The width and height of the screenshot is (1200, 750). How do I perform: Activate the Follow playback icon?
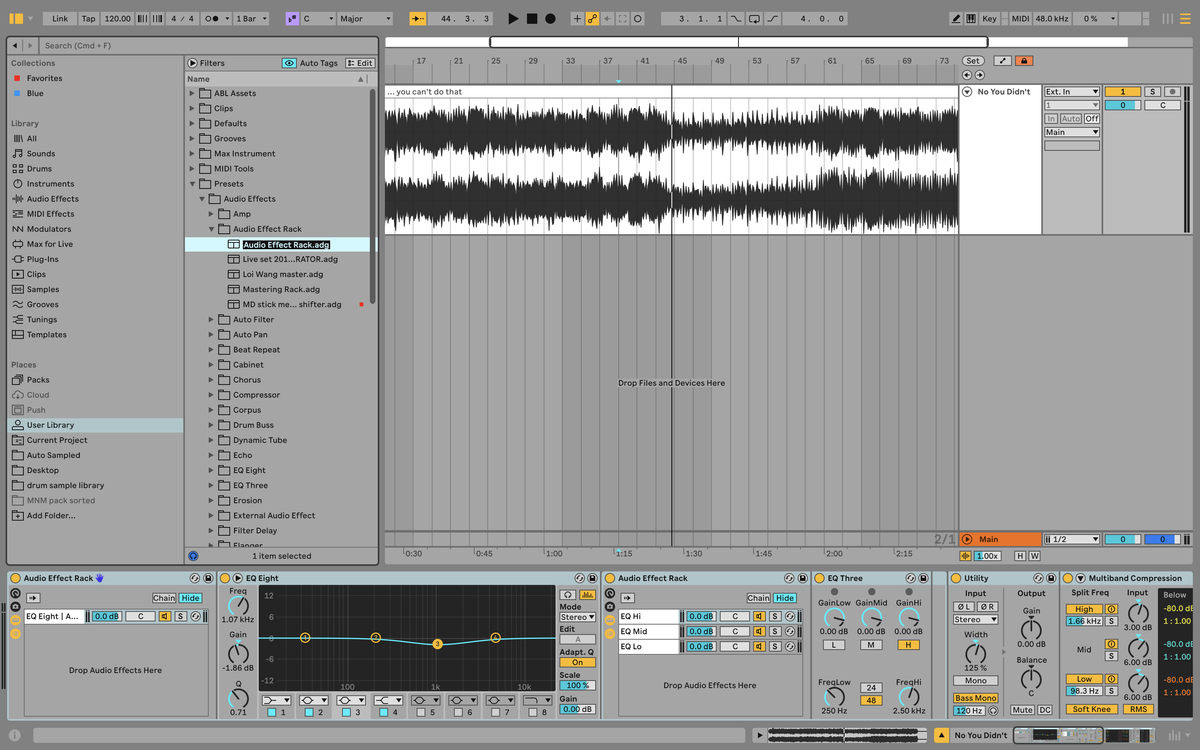[418, 17]
